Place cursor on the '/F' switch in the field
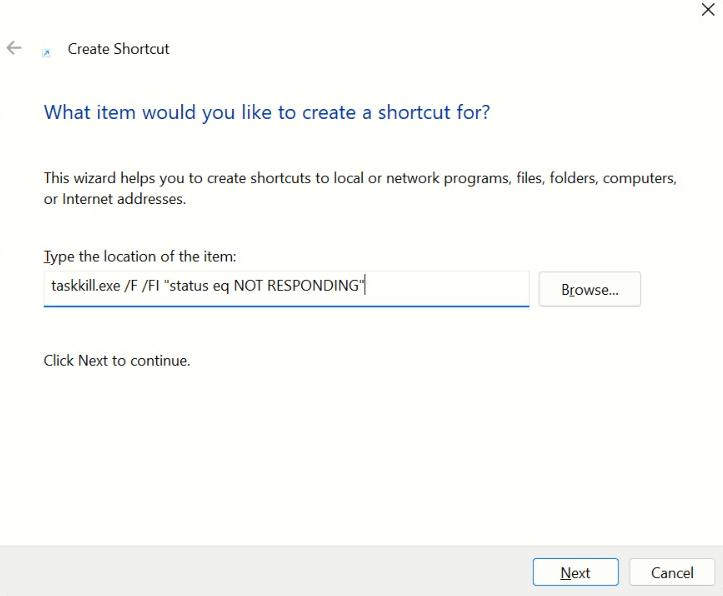This screenshot has height=596, width=723. (129, 286)
